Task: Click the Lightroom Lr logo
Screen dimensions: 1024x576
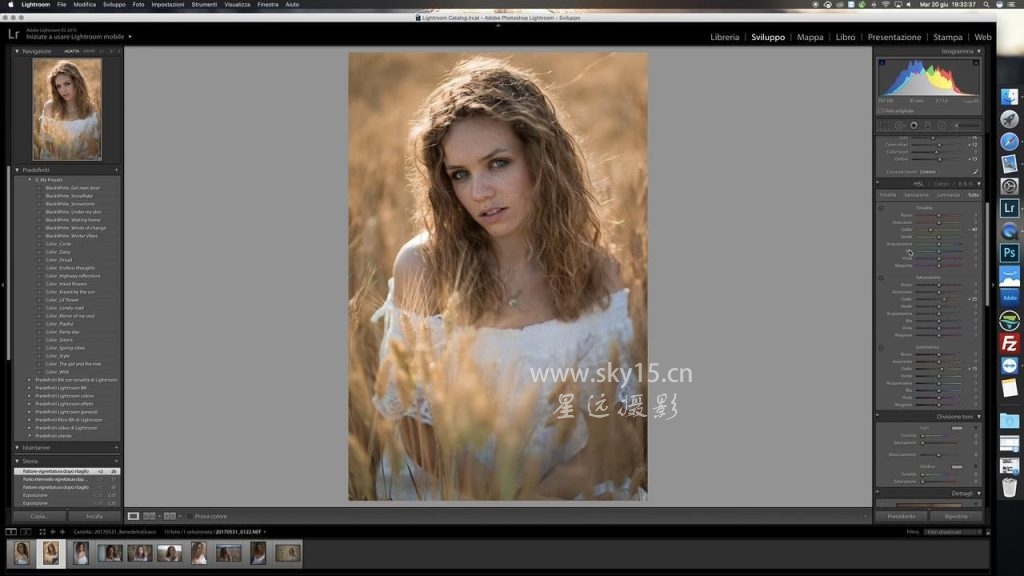Action: point(14,34)
